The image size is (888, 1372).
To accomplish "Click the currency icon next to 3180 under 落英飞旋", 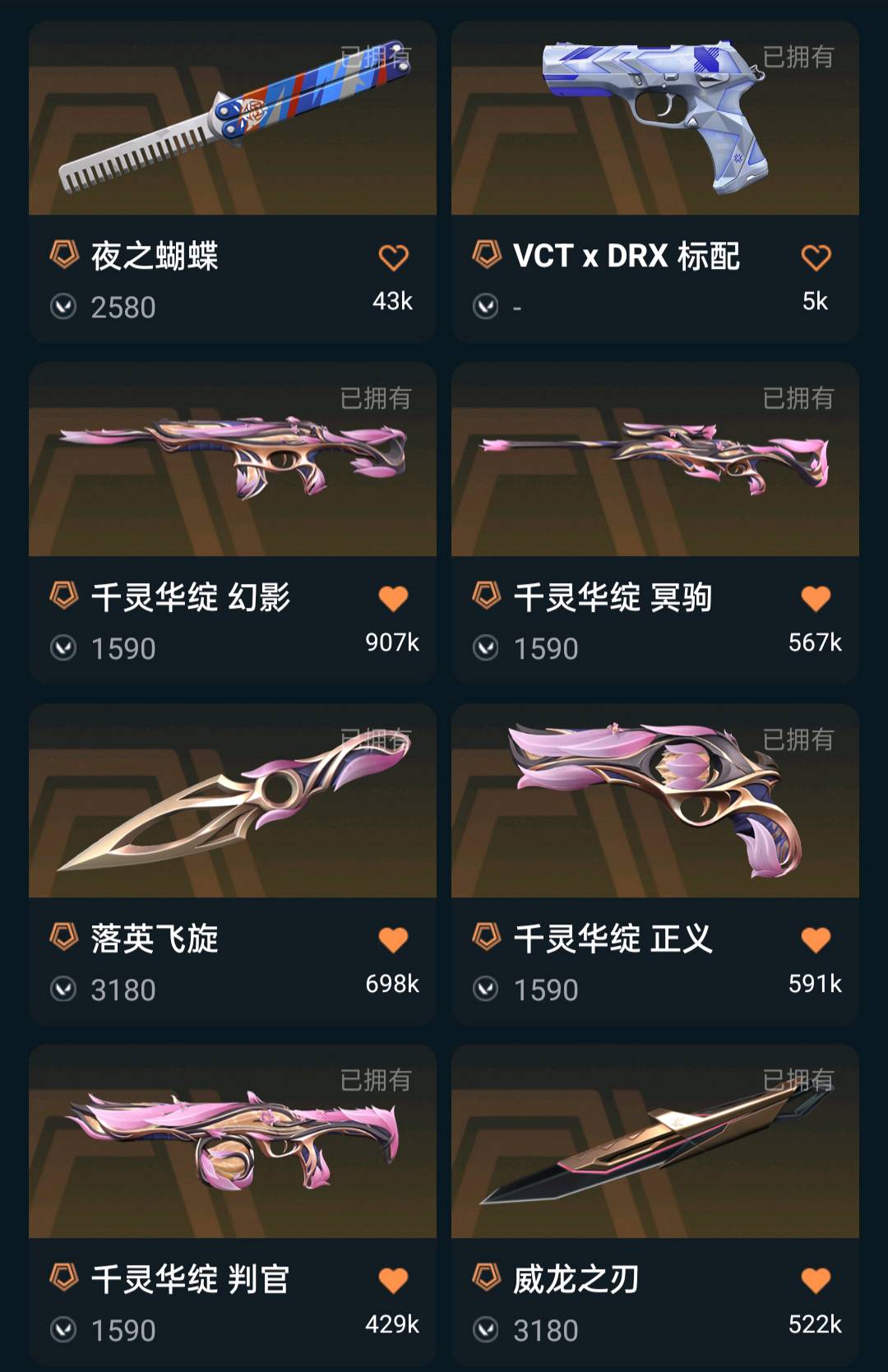I will [63, 989].
